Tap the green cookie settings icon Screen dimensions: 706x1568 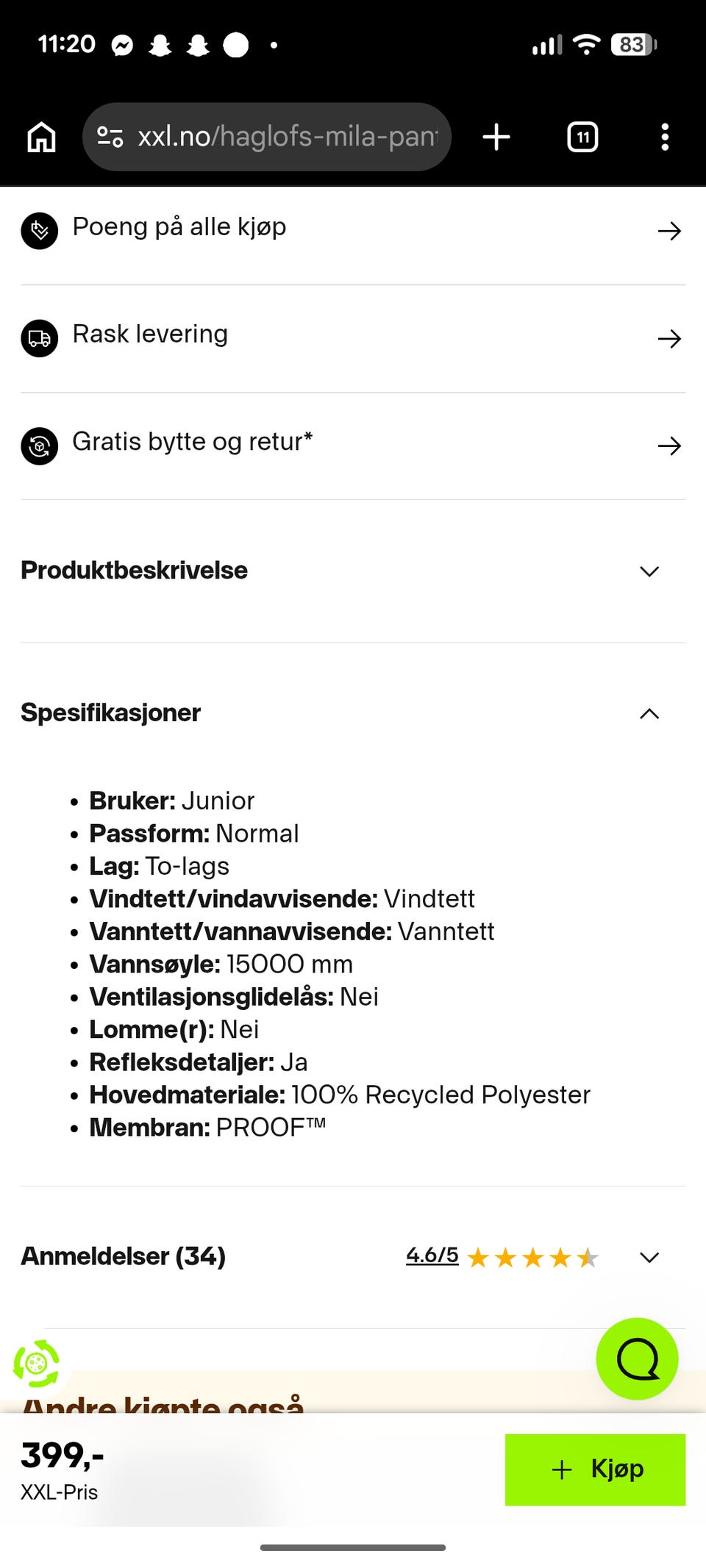pyautogui.click(x=36, y=1364)
